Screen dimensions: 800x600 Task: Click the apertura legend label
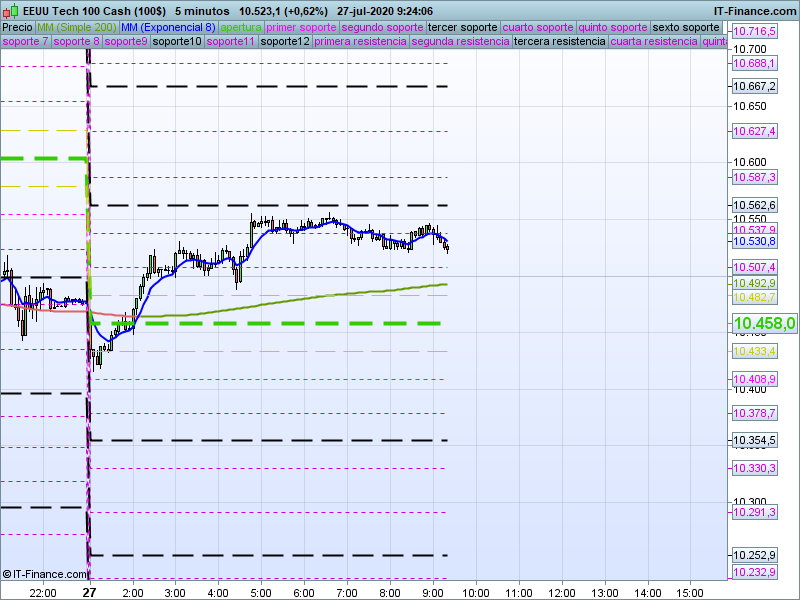coord(241,27)
